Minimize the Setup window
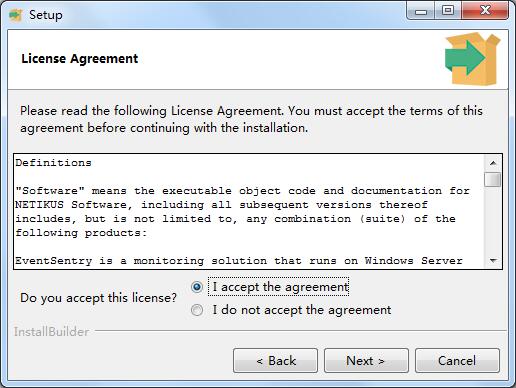Image resolution: width=516 pixels, height=388 pixels. (421, 11)
